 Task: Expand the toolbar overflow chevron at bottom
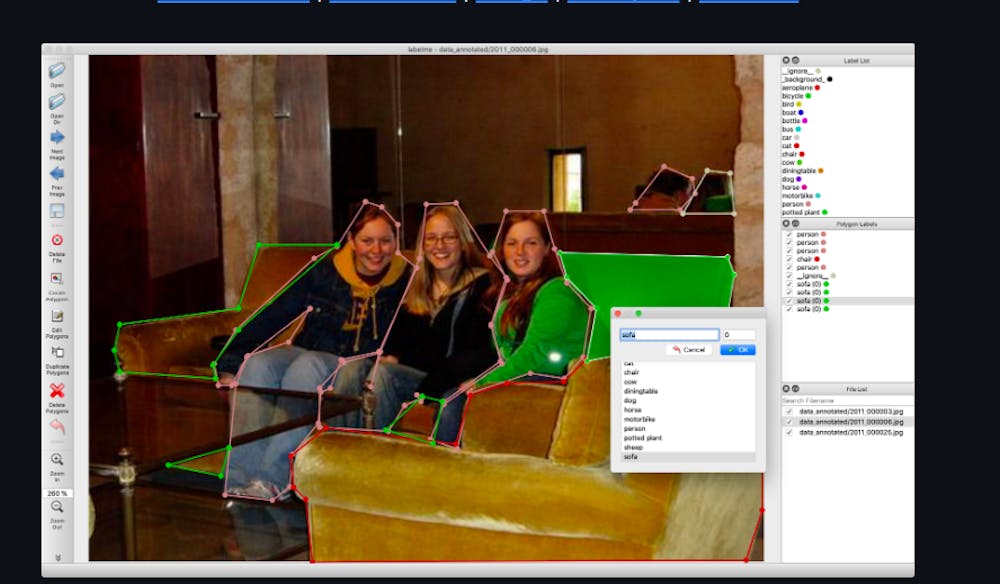[x=57, y=557]
